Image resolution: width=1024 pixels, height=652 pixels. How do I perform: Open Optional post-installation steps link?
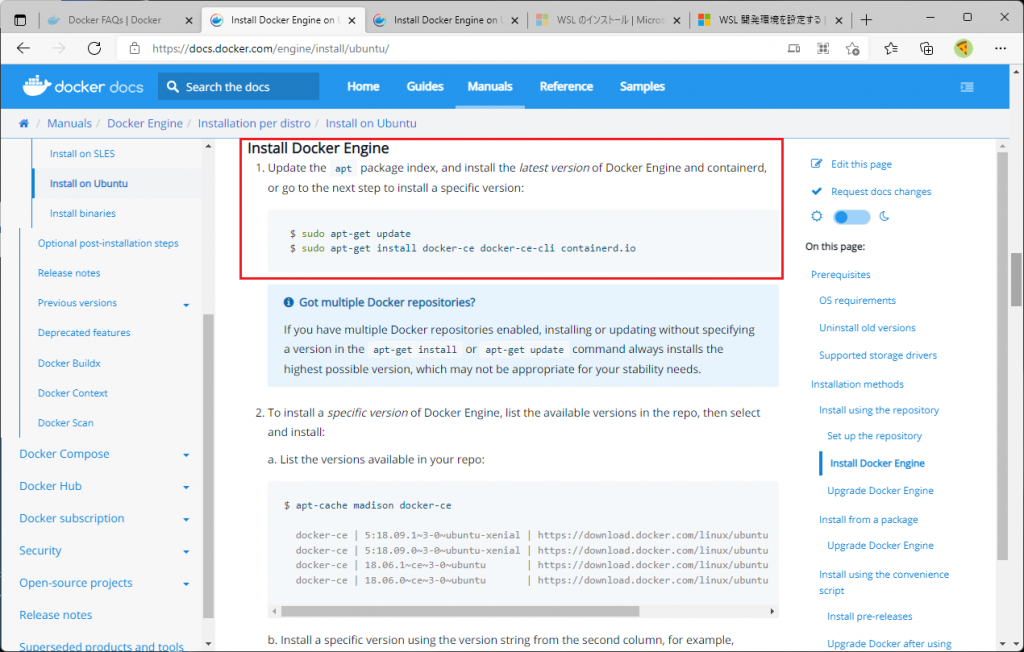coord(108,243)
